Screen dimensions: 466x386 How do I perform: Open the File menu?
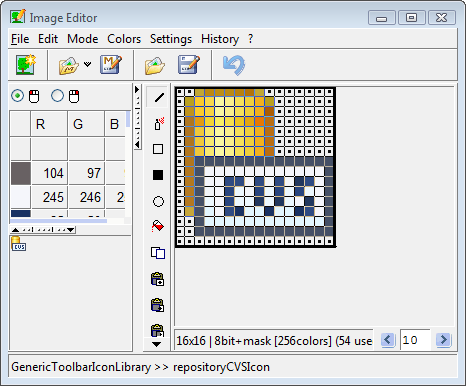(20, 39)
